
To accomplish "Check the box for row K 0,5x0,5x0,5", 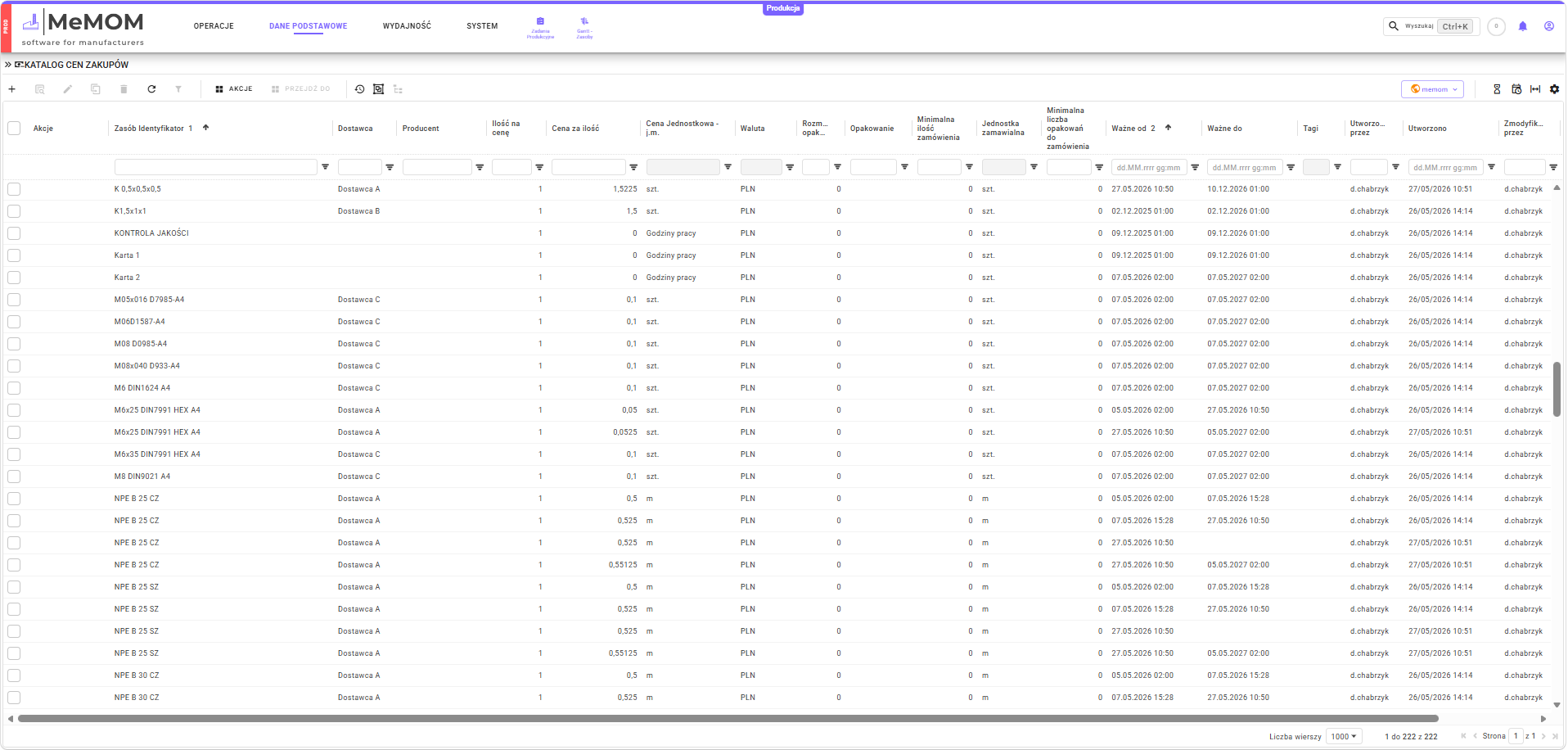I will click(14, 189).
